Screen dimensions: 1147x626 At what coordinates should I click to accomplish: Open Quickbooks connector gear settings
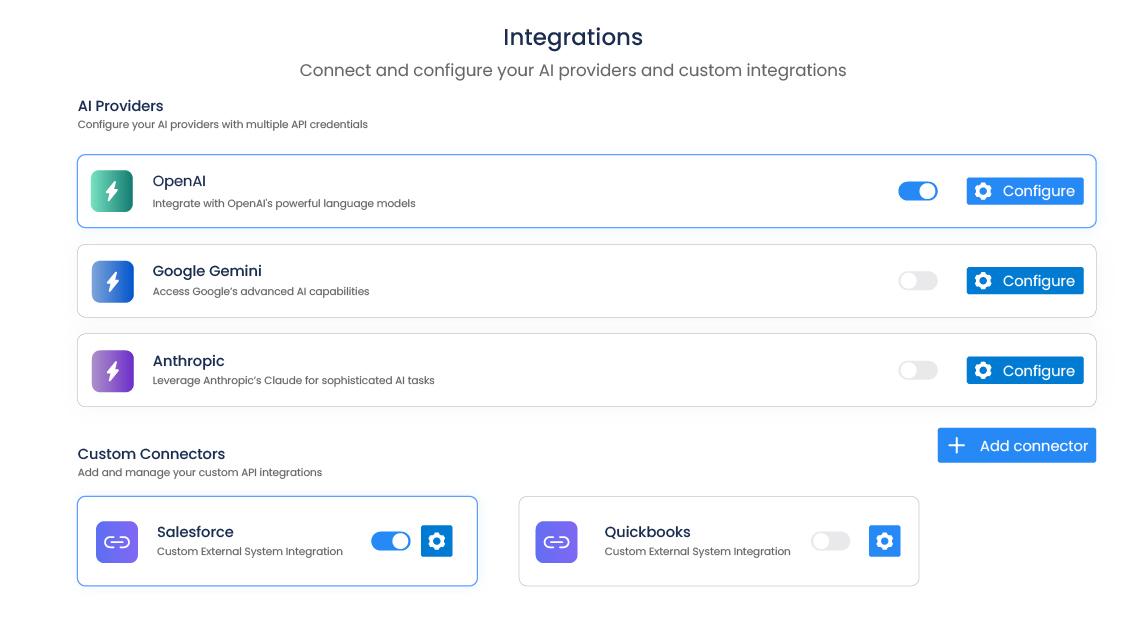click(x=884, y=541)
